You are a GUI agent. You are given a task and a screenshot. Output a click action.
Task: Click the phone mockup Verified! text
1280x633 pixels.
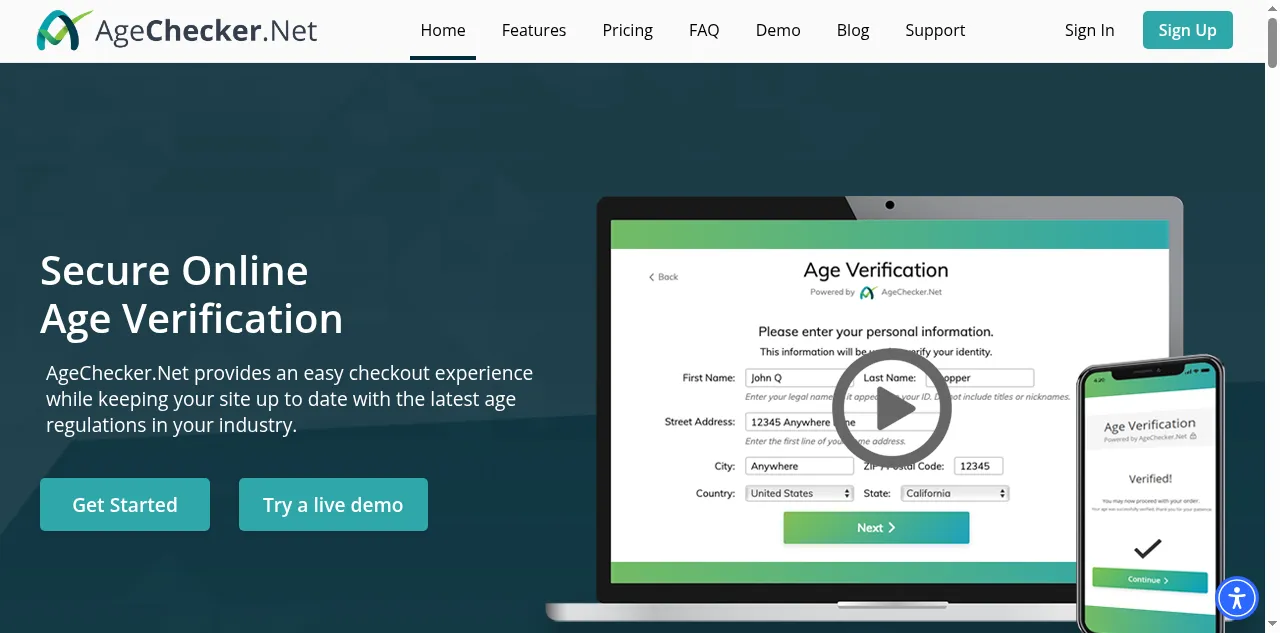click(x=1150, y=479)
